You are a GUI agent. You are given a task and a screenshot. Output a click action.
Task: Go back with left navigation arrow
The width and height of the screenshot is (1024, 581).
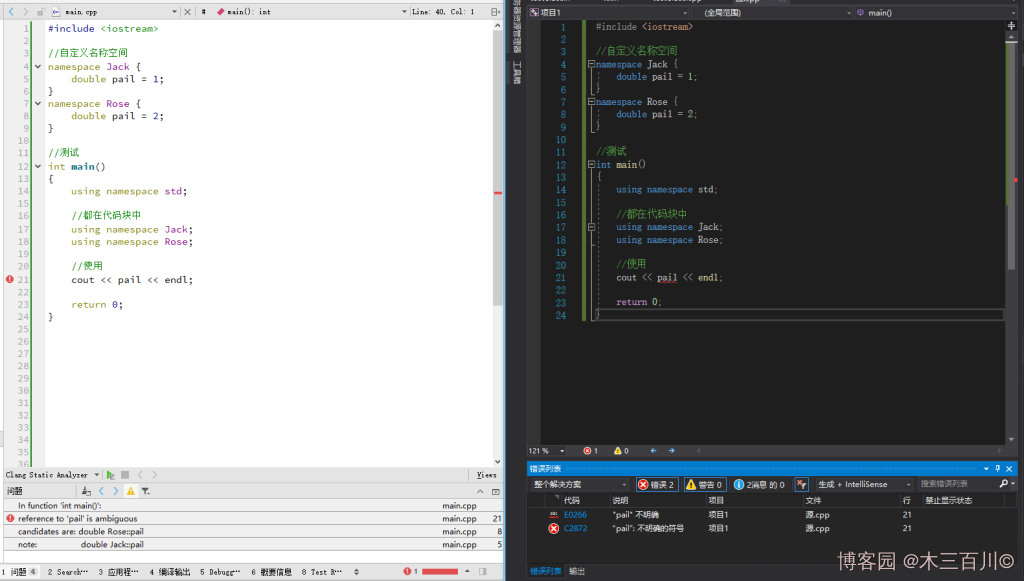12,12
